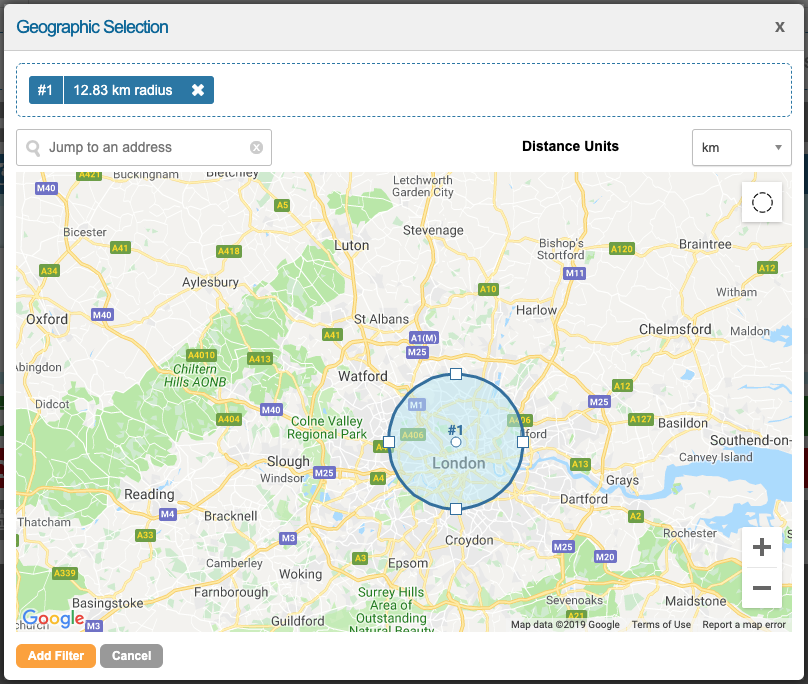The image size is (808, 684).
Task: Focus the Jump to an address field
Action: (145, 147)
